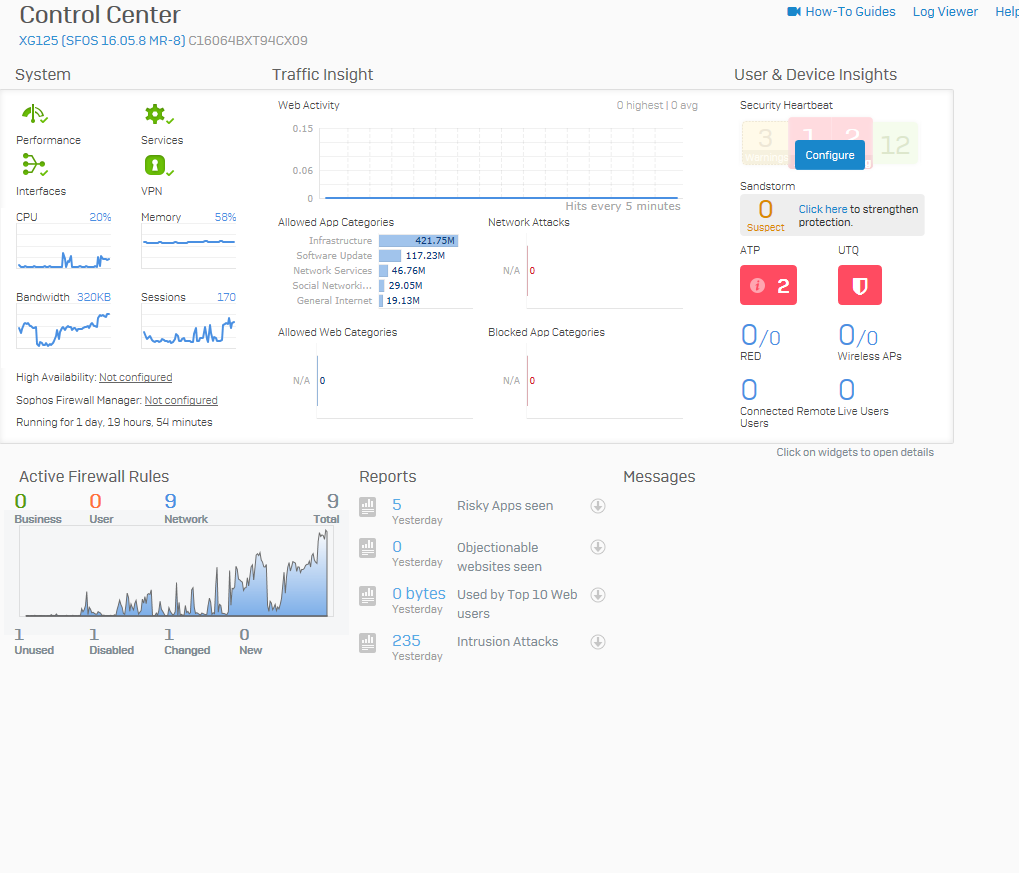
Task: Open the CPU usage graph
Action: click(64, 247)
